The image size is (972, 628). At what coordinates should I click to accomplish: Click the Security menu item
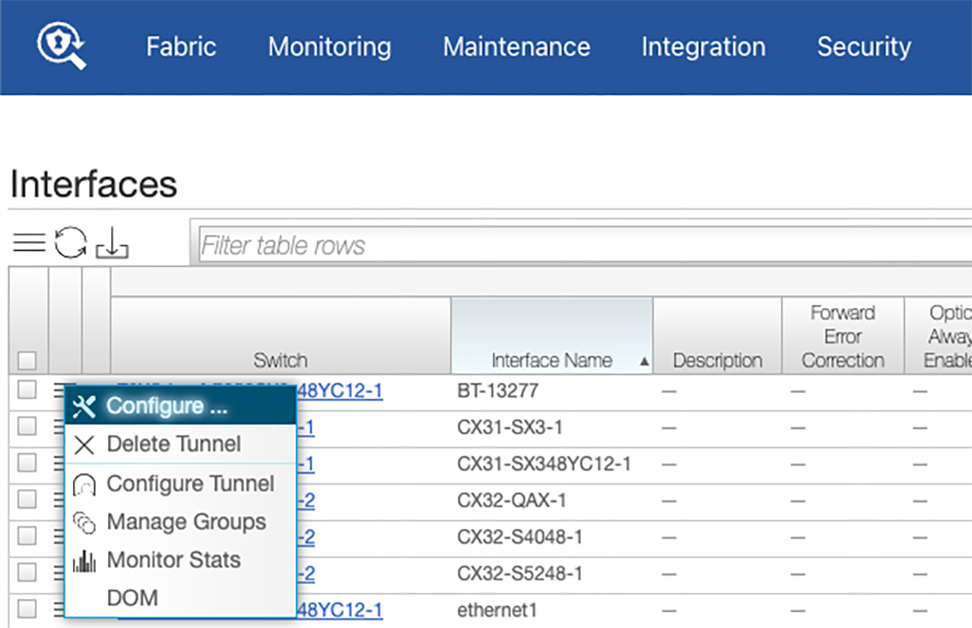tap(863, 46)
